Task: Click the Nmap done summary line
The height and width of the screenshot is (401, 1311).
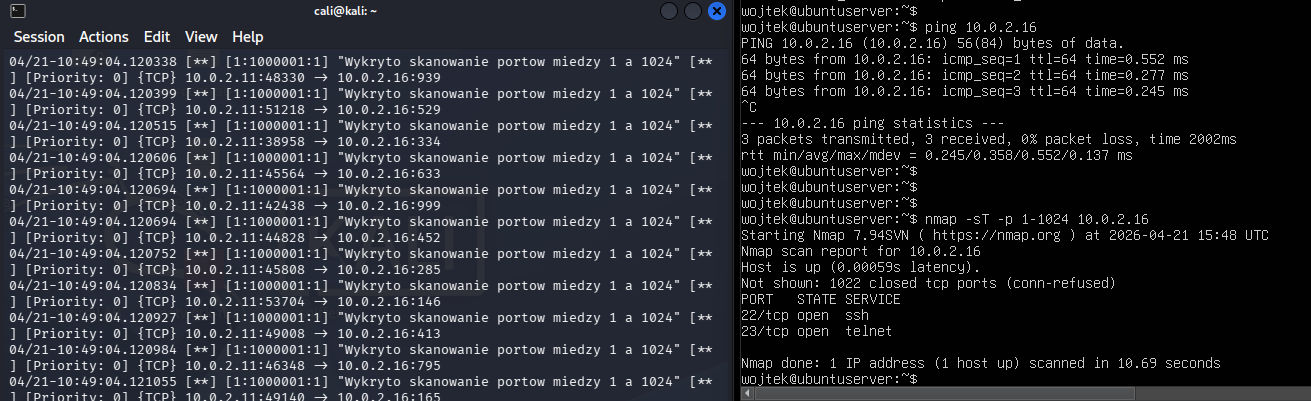Action: [x=981, y=363]
